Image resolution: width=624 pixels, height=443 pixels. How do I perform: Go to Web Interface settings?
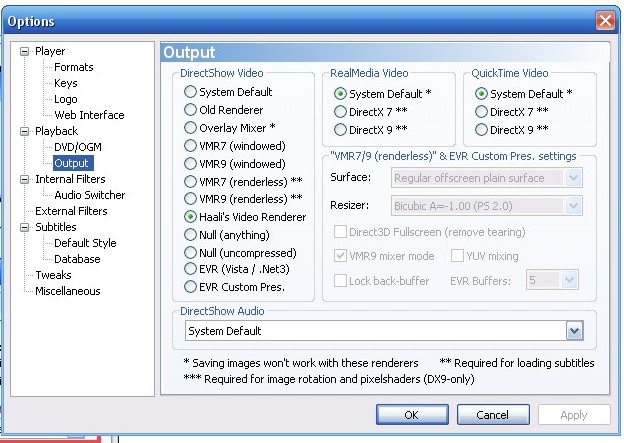(x=89, y=115)
